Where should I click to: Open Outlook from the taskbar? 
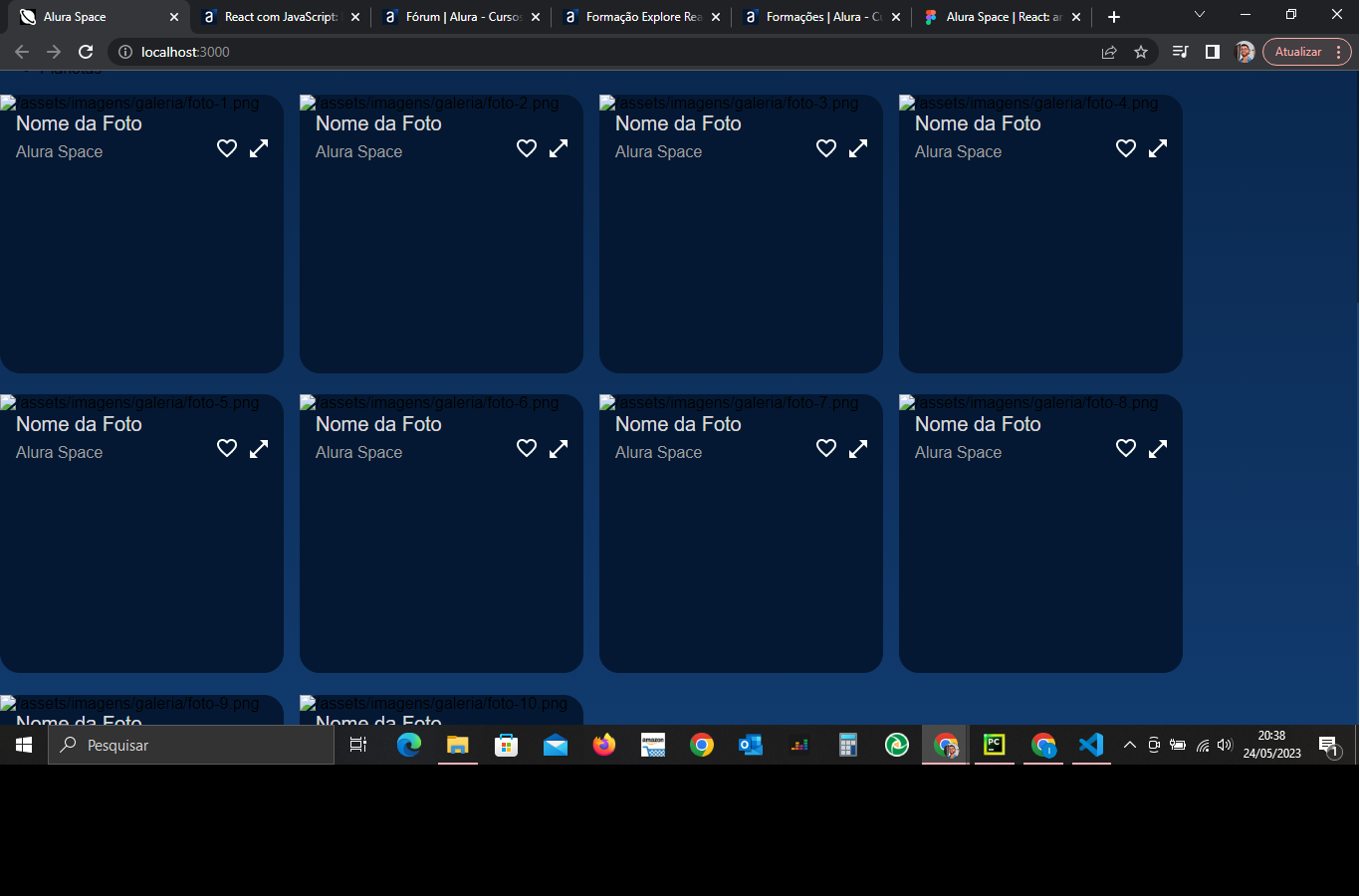pyautogui.click(x=751, y=745)
